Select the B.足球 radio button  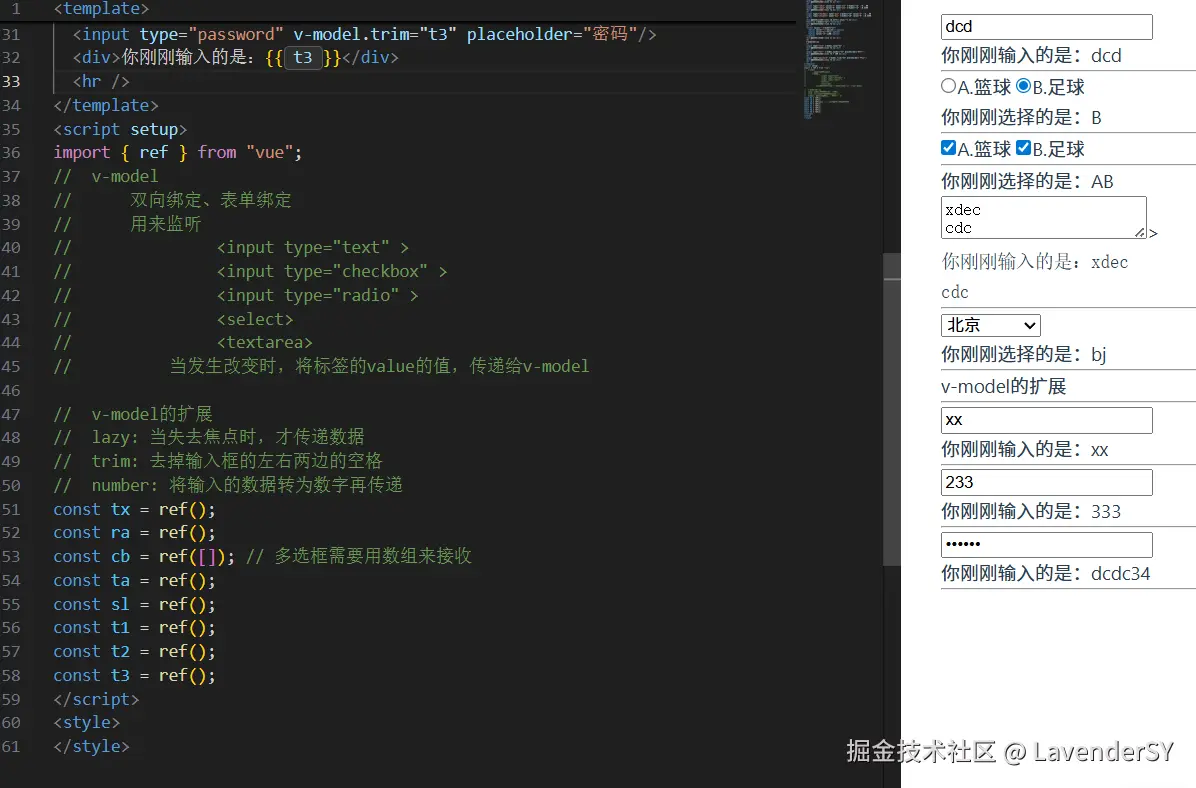(x=1023, y=87)
